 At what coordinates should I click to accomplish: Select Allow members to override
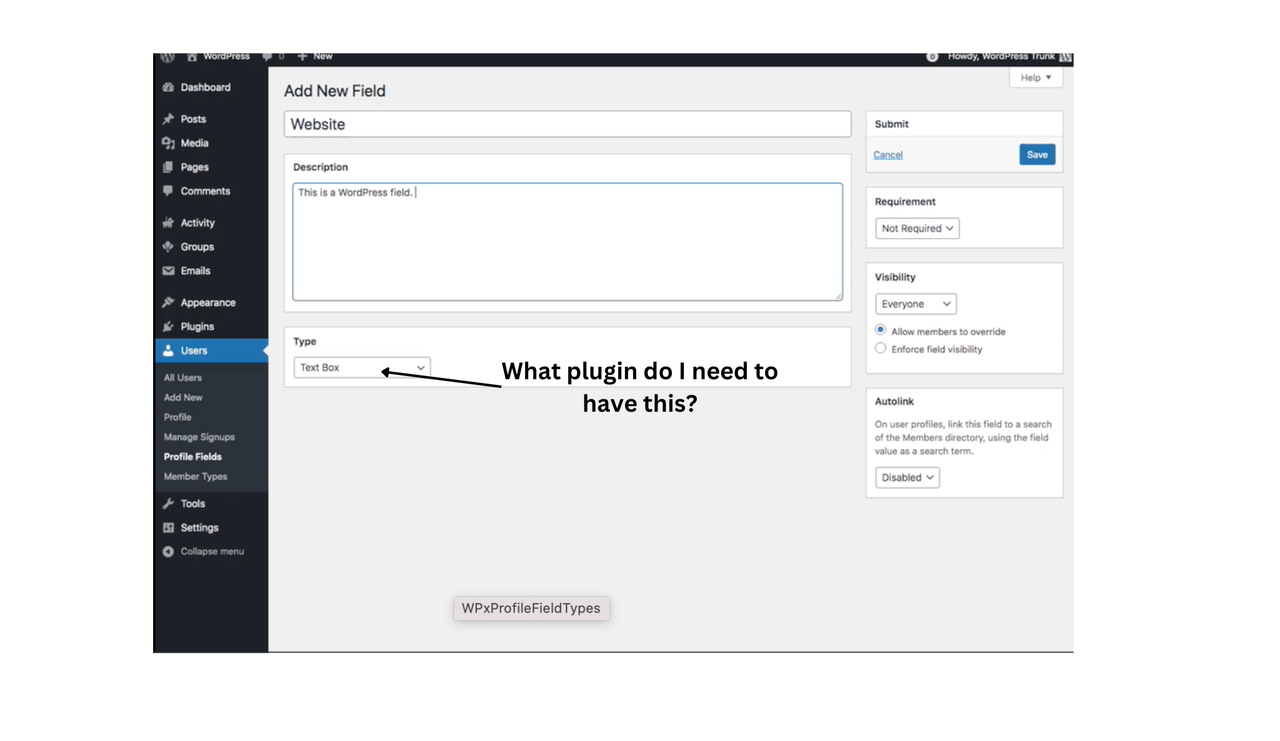(880, 330)
